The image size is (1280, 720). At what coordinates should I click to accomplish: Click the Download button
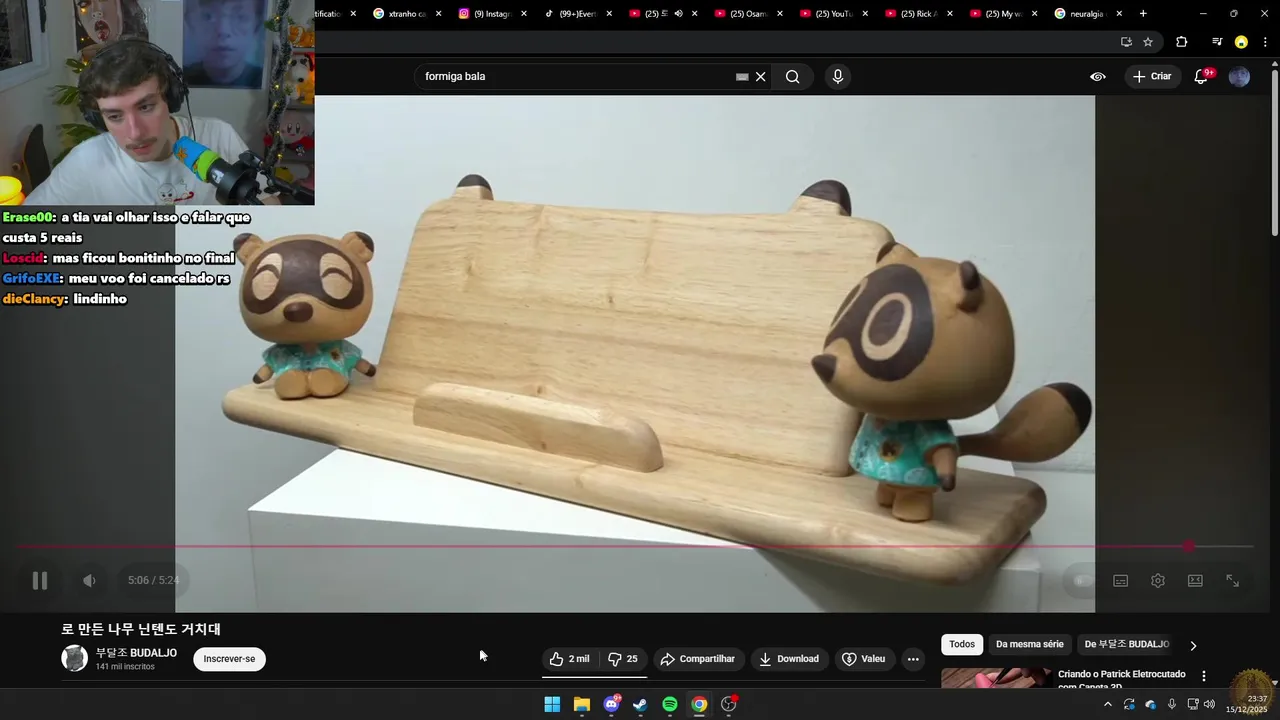[x=789, y=659]
